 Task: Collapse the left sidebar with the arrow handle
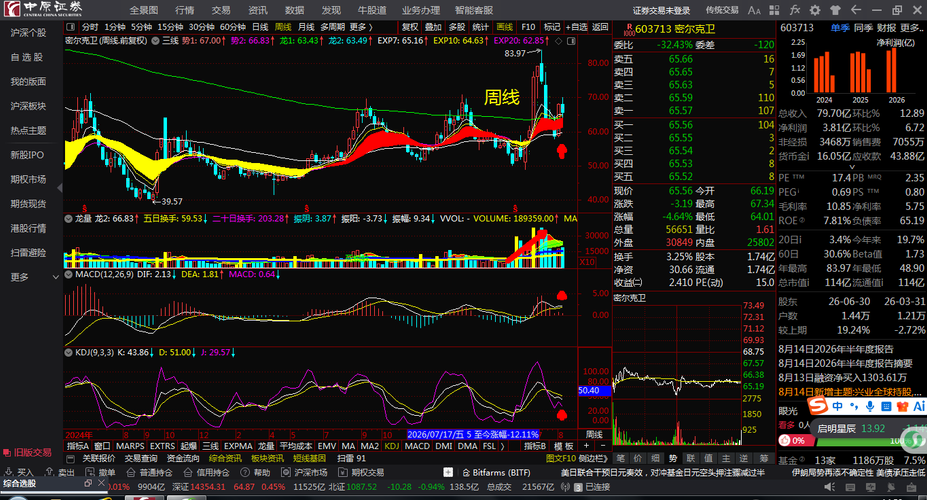60,188
